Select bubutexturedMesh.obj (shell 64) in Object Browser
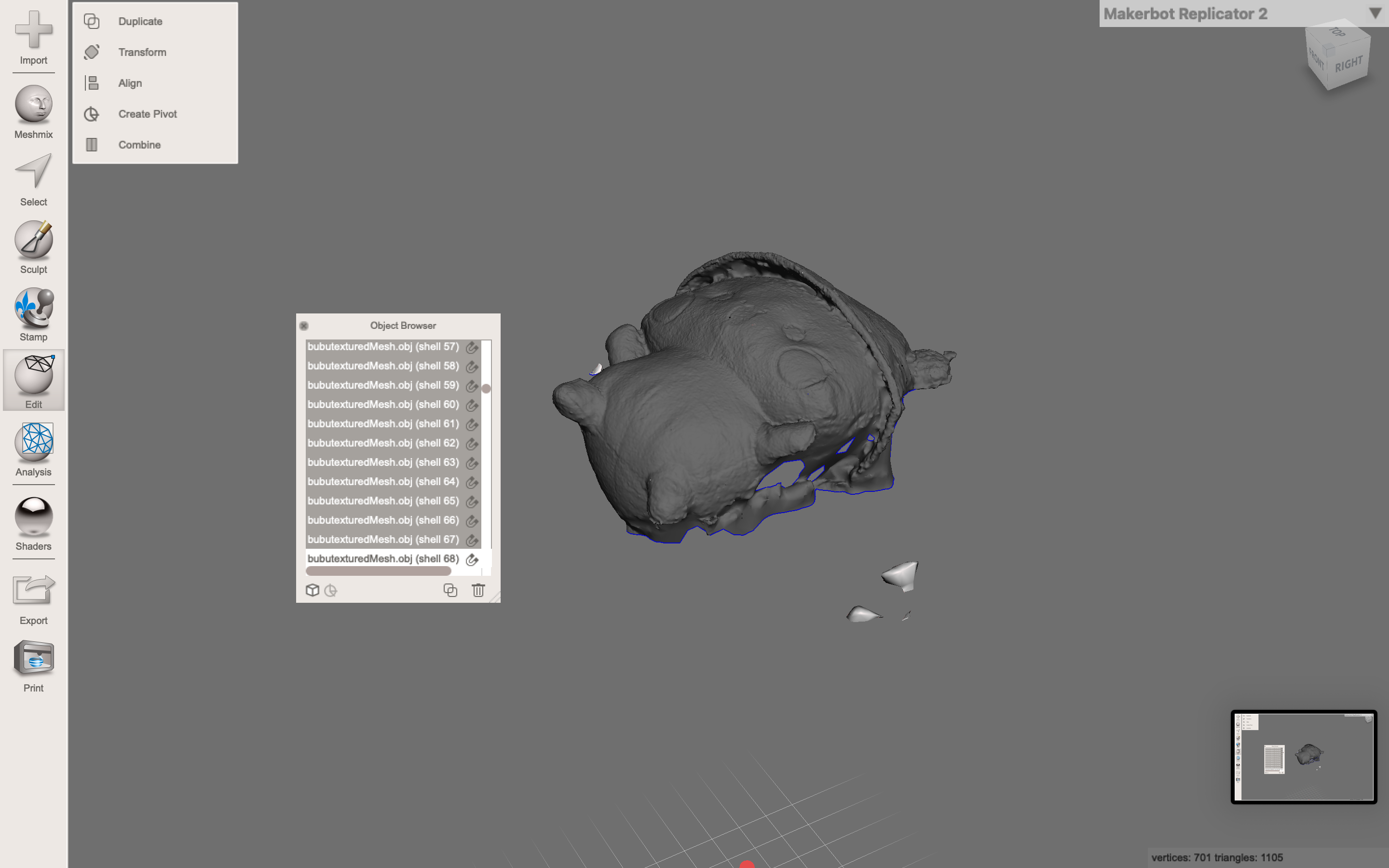This screenshot has height=868, width=1389. [383, 482]
